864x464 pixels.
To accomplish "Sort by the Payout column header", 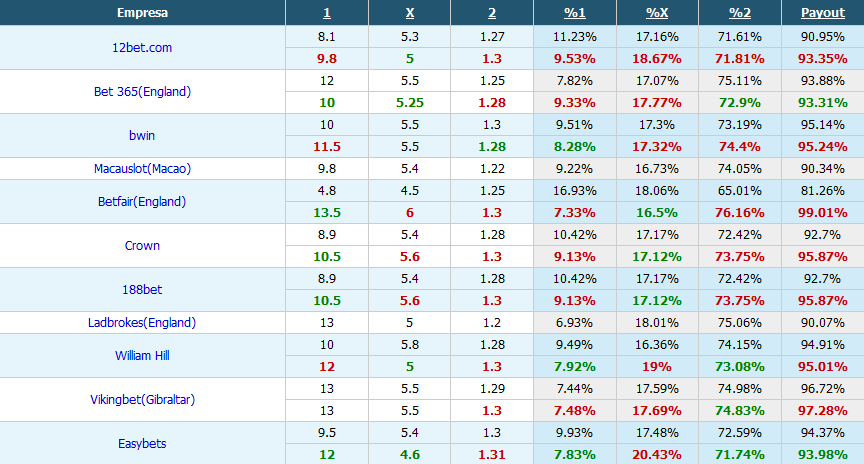I will pyautogui.click(x=823, y=13).
